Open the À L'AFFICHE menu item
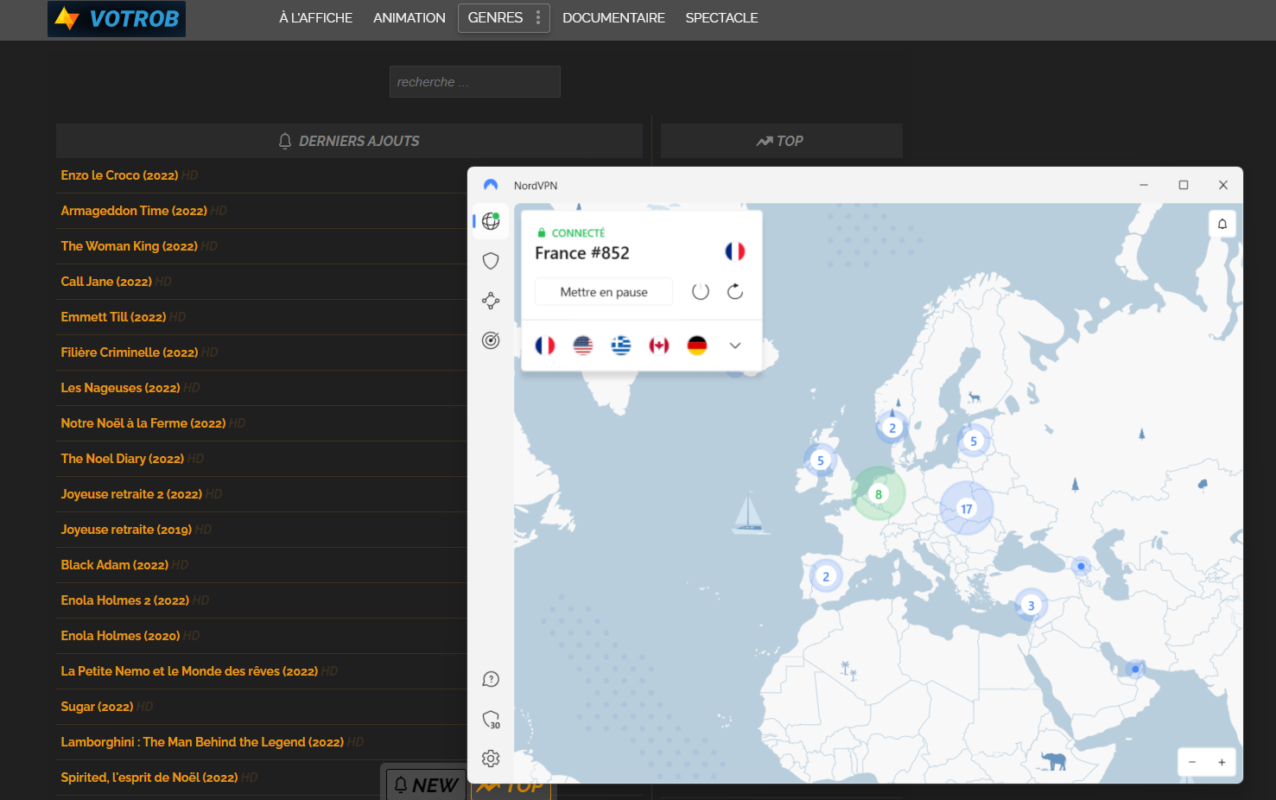Viewport: 1276px width, 800px height. pyautogui.click(x=316, y=18)
